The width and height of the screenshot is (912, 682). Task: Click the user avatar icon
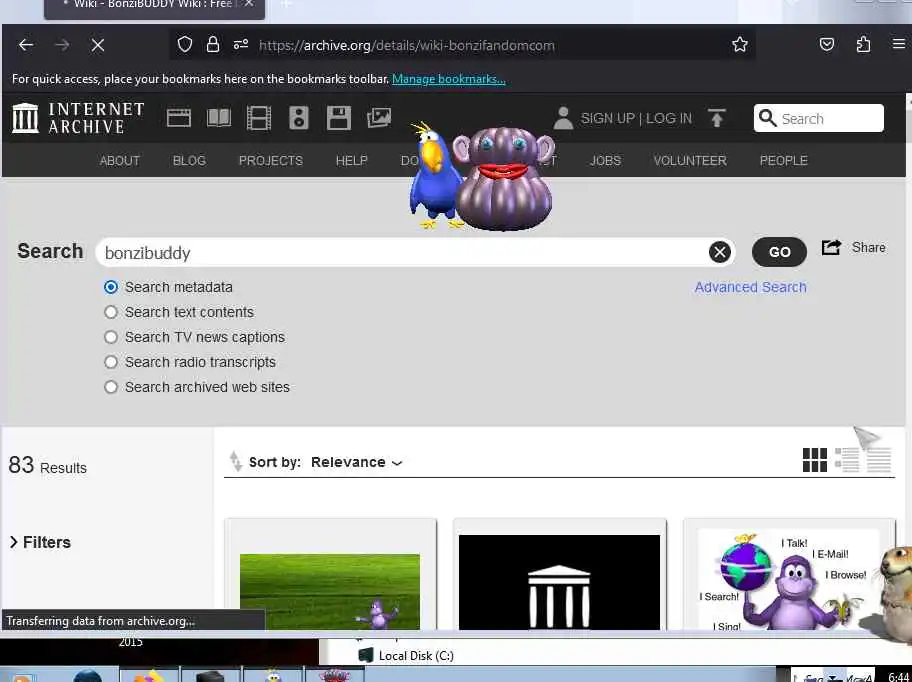(x=563, y=118)
